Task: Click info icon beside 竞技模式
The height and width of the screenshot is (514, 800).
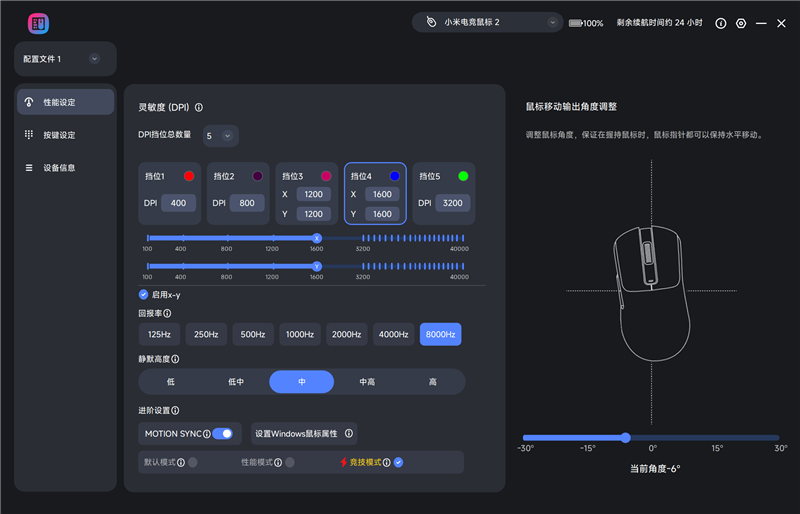Action: tap(387, 462)
